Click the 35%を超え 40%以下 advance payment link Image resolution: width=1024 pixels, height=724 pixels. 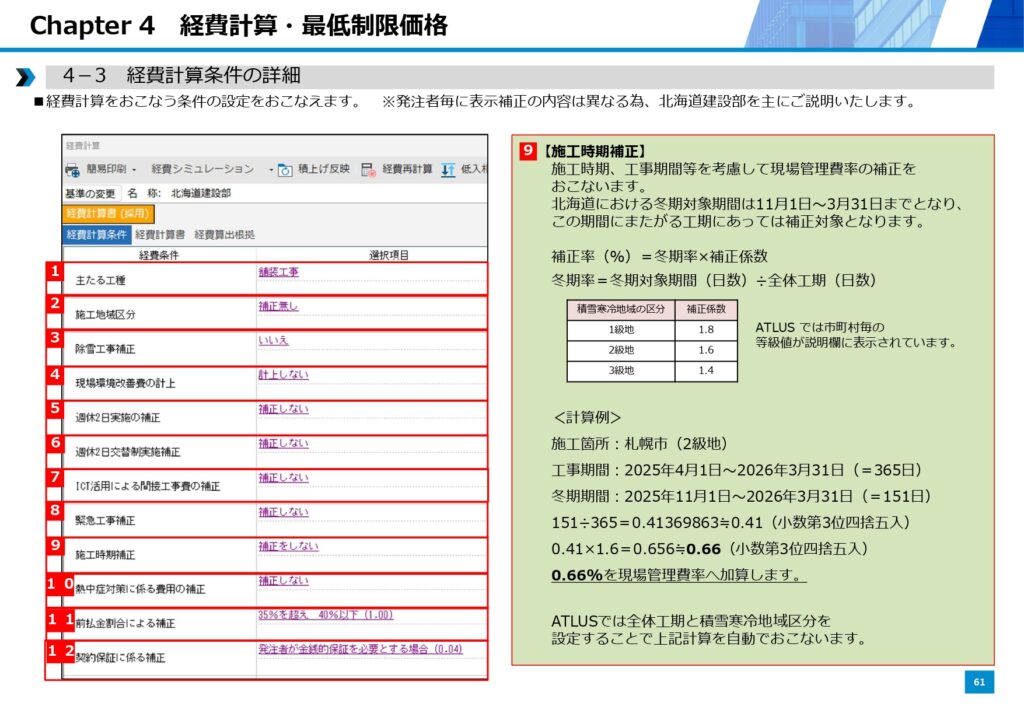(x=325, y=615)
